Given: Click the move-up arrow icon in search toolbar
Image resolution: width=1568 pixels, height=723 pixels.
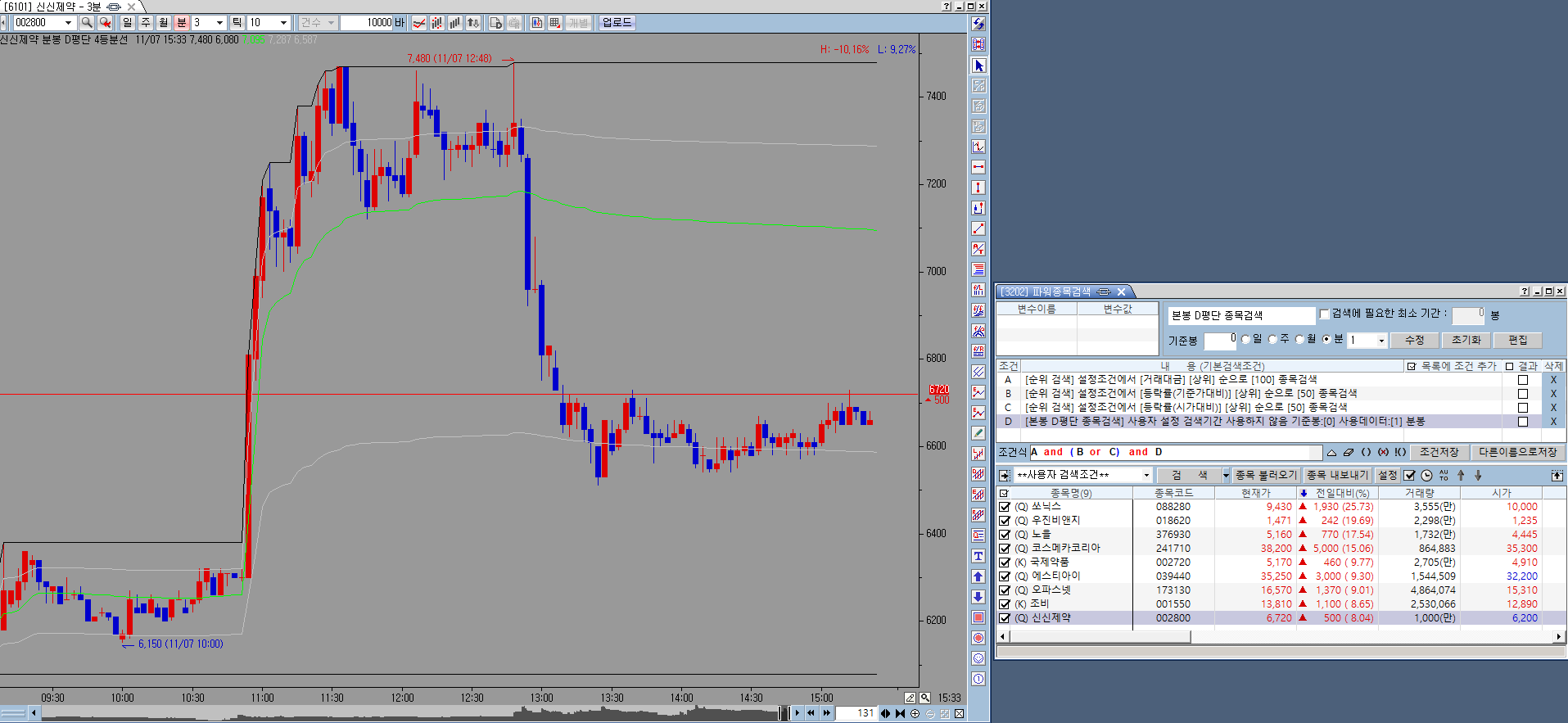Looking at the screenshot, I should [x=1461, y=475].
